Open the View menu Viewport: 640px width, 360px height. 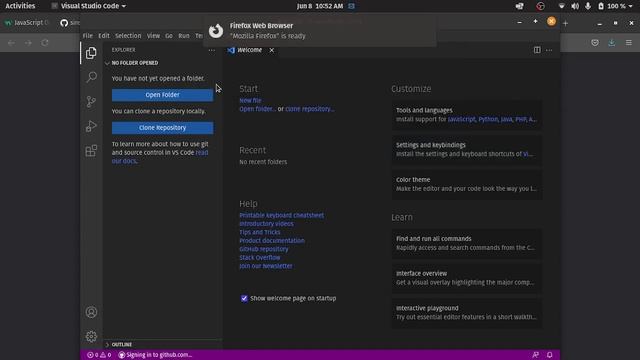[x=153, y=36]
